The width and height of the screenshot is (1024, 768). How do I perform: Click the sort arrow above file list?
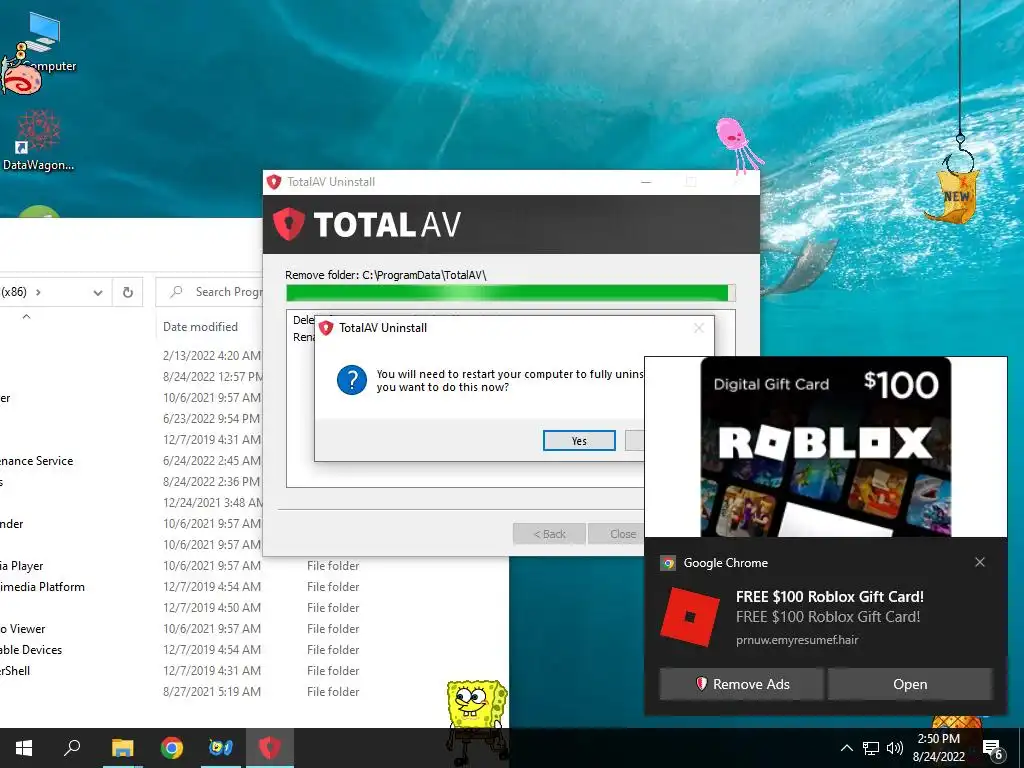coord(26,317)
